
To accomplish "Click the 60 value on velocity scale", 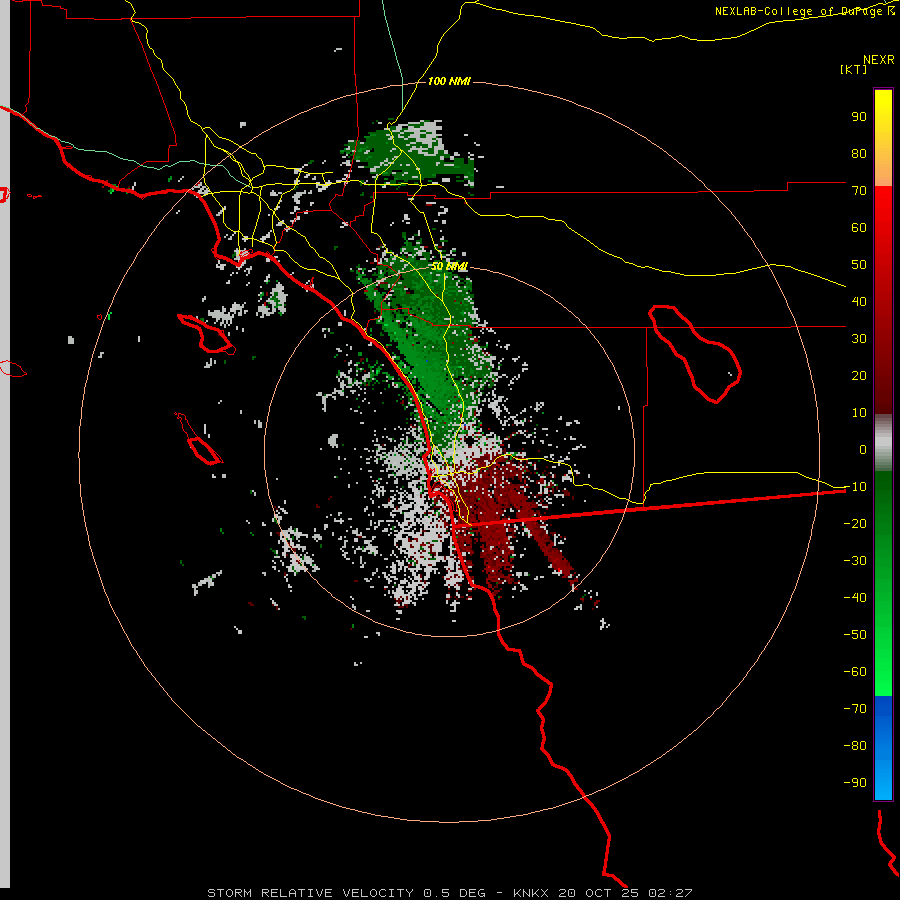I will coord(859,227).
